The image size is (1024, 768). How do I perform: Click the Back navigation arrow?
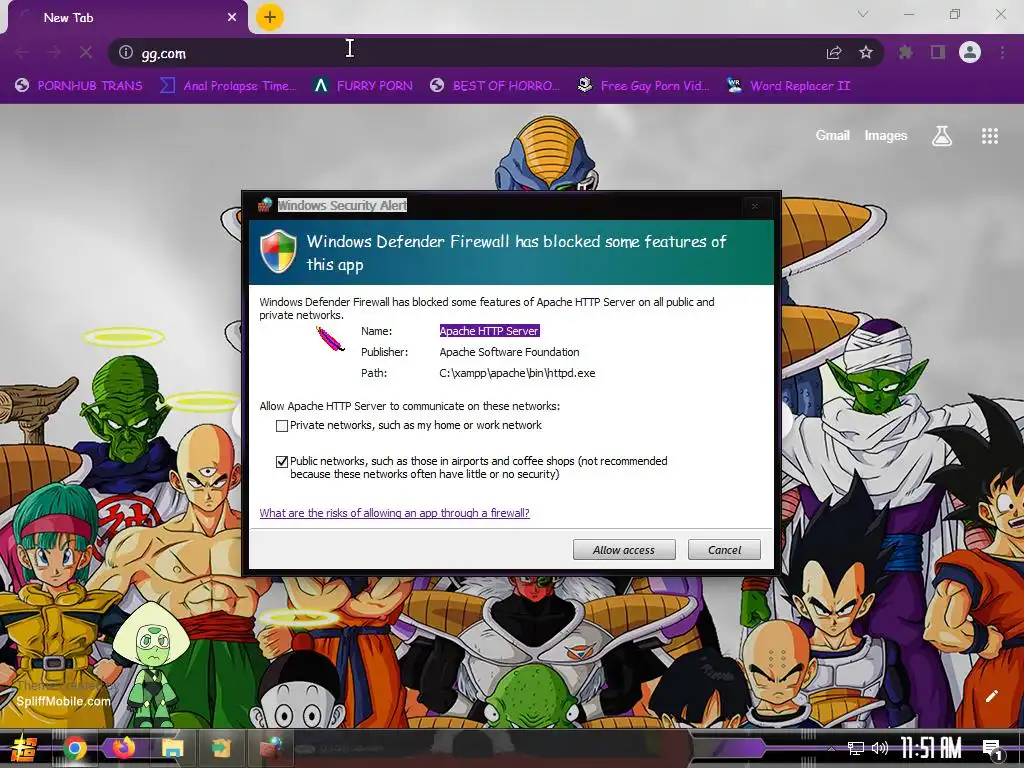(22, 52)
